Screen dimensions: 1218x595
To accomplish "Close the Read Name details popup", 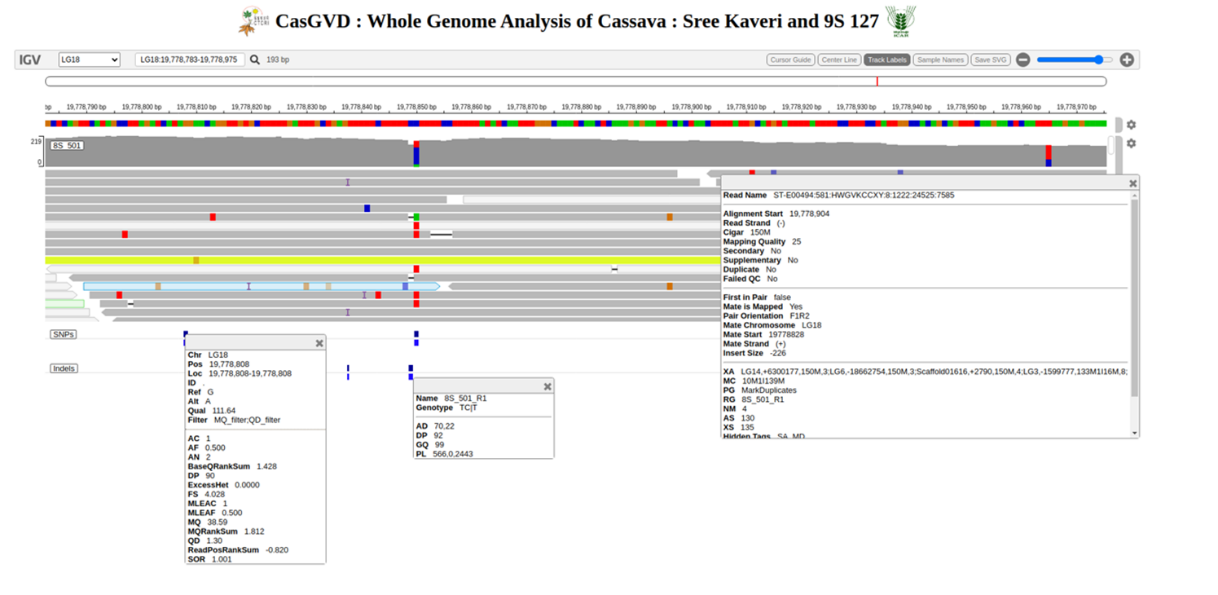I will [1133, 183].
